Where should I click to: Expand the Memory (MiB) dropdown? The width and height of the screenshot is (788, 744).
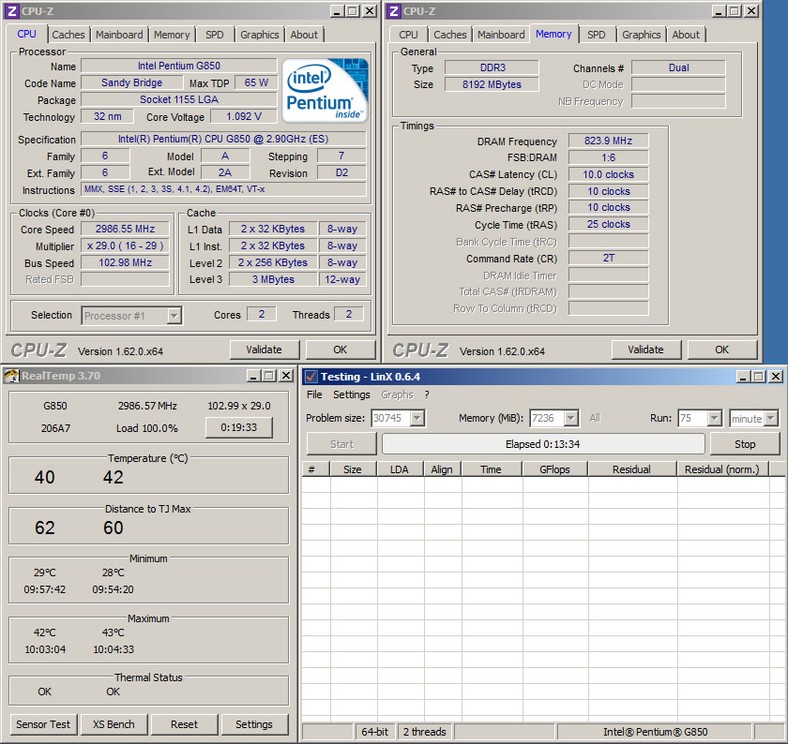point(570,419)
